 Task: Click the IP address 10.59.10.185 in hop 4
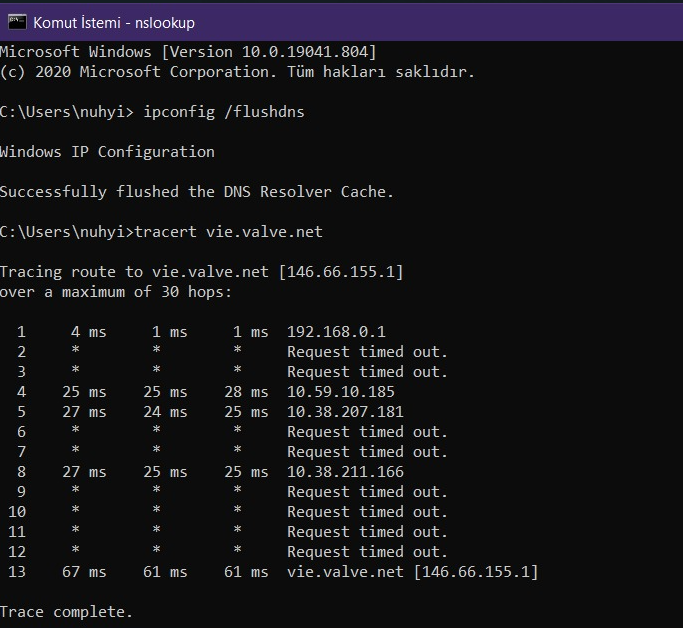tap(340, 392)
